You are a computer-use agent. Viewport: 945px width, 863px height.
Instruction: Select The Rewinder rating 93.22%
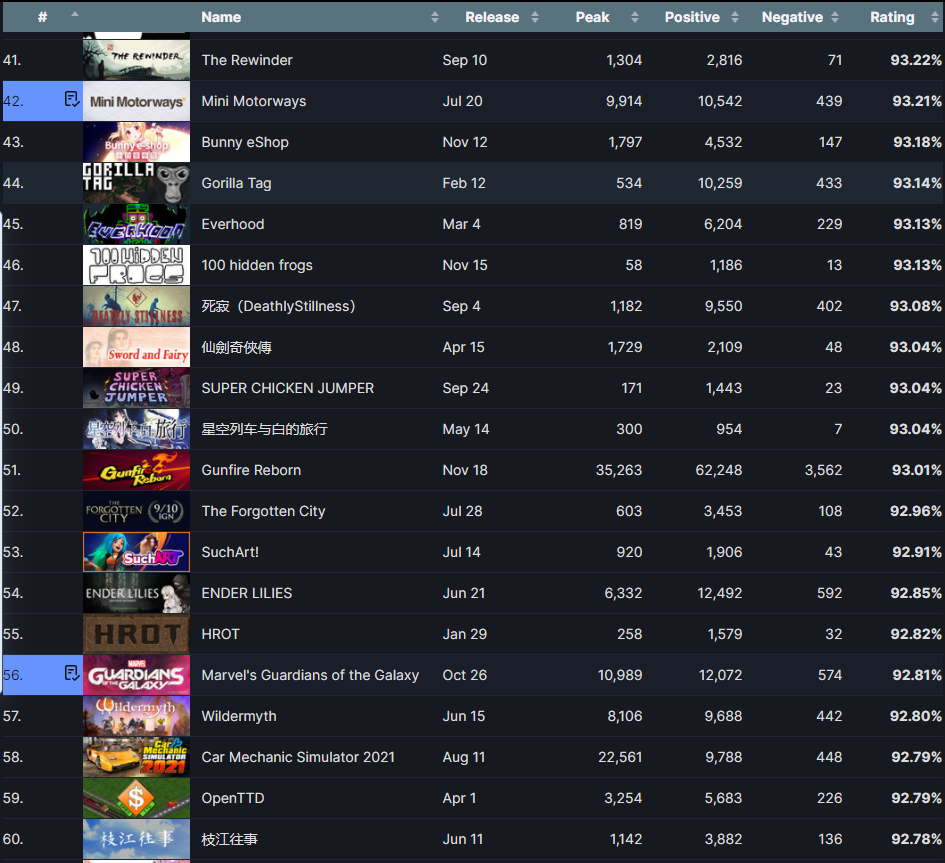[916, 60]
